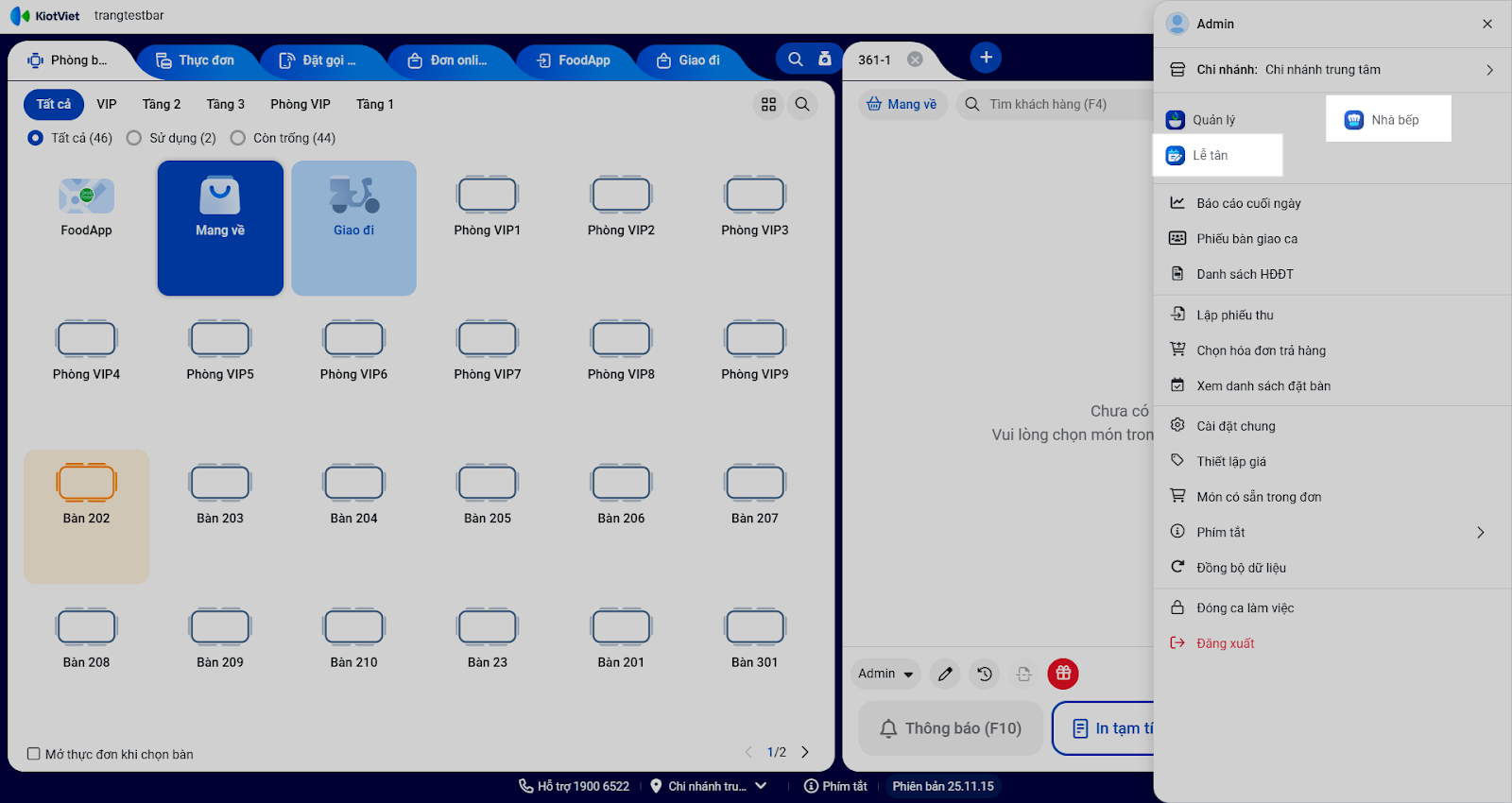Choose table Bàn 301
The image size is (1512, 803).
(754, 660)
